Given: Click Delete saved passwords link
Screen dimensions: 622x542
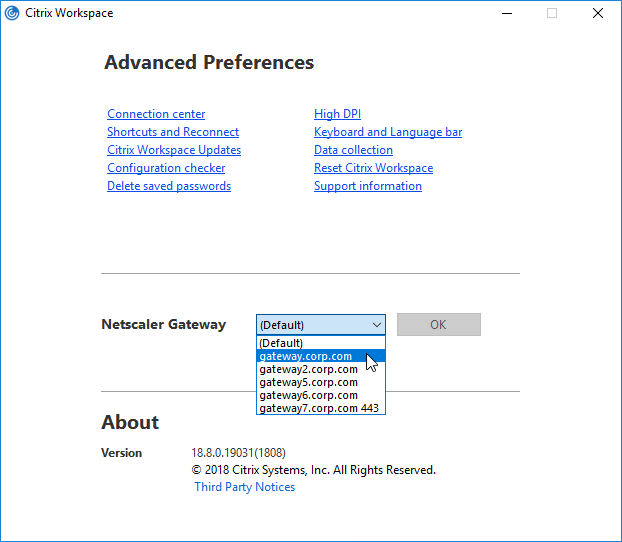Looking at the screenshot, I should point(169,186).
